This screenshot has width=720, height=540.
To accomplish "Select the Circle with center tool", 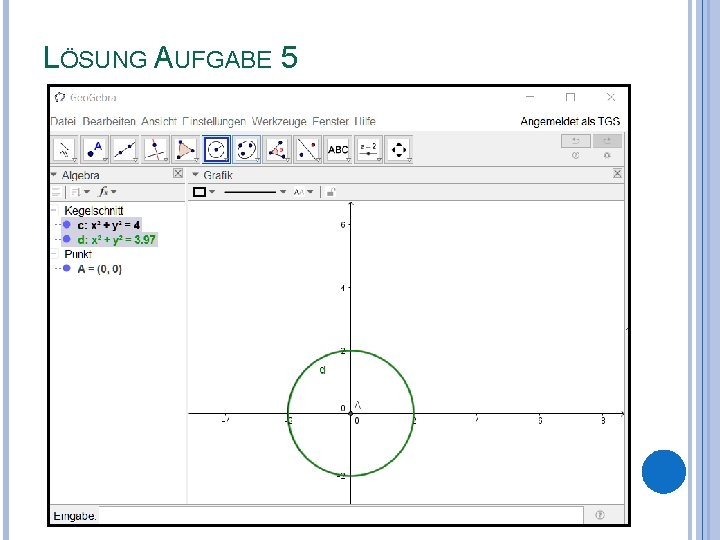I will click(216, 149).
